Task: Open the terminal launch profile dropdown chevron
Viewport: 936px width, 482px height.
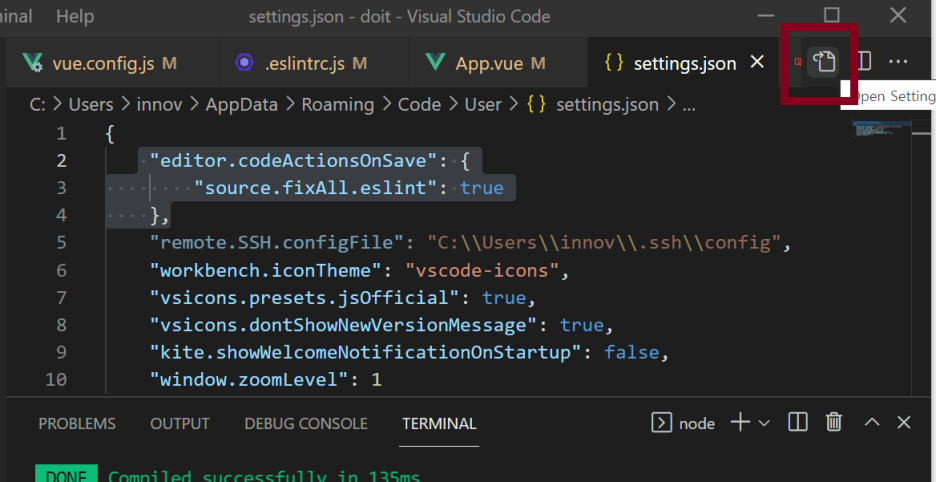Action: (x=763, y=423)
